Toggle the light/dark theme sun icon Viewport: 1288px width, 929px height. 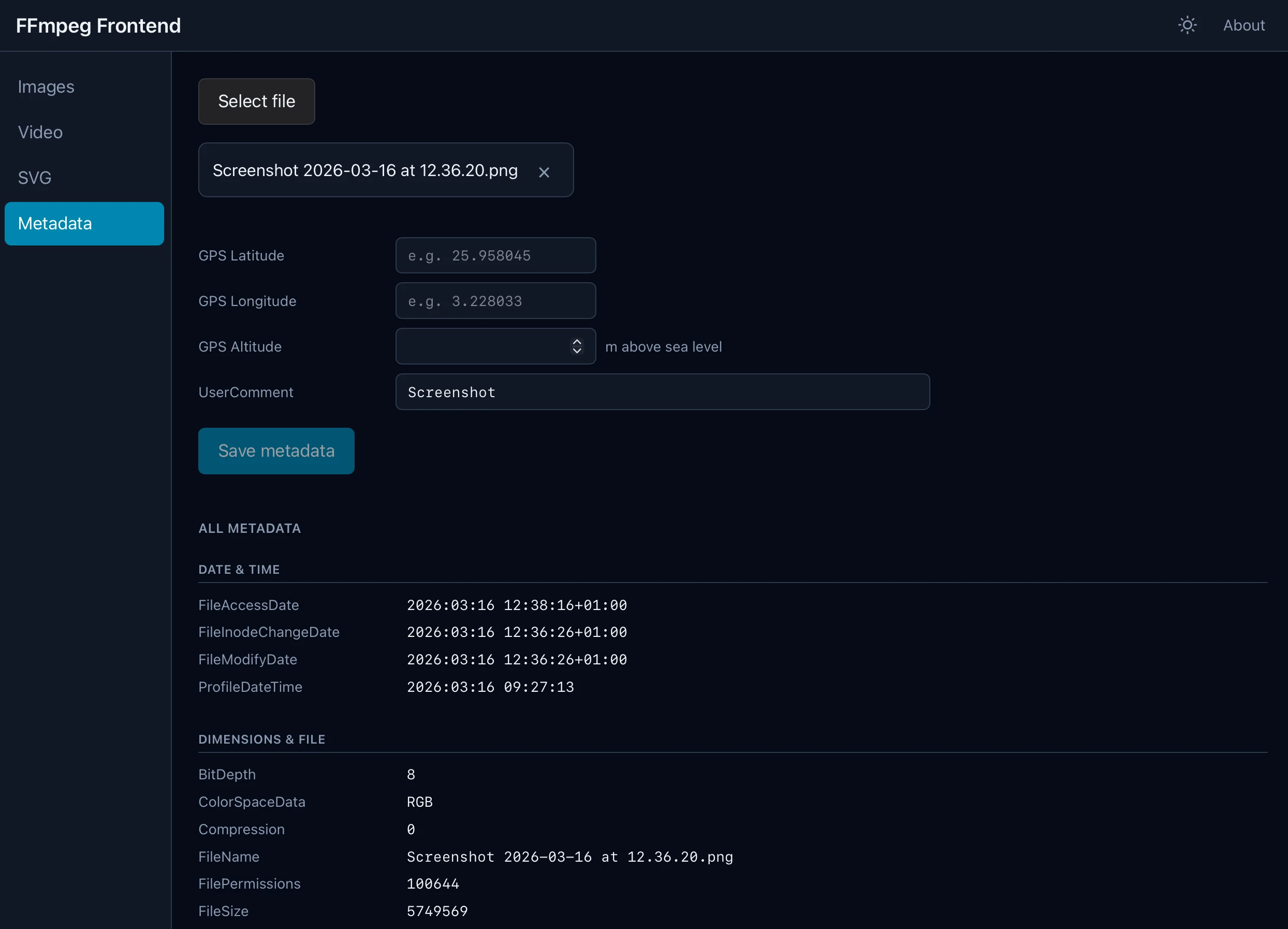pos(1188,25)
